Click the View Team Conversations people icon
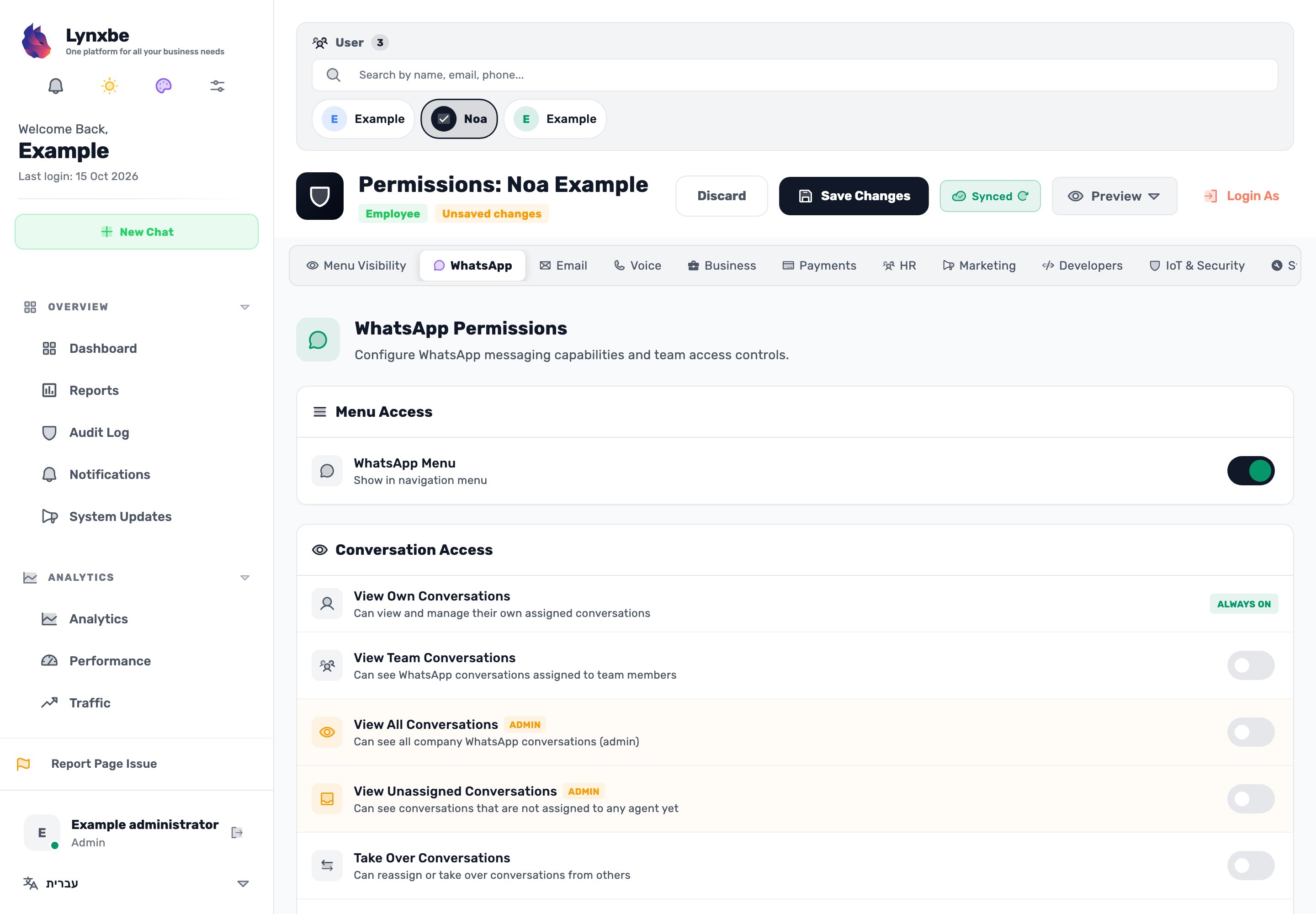The image size is (1316, 914). [327, 665]
